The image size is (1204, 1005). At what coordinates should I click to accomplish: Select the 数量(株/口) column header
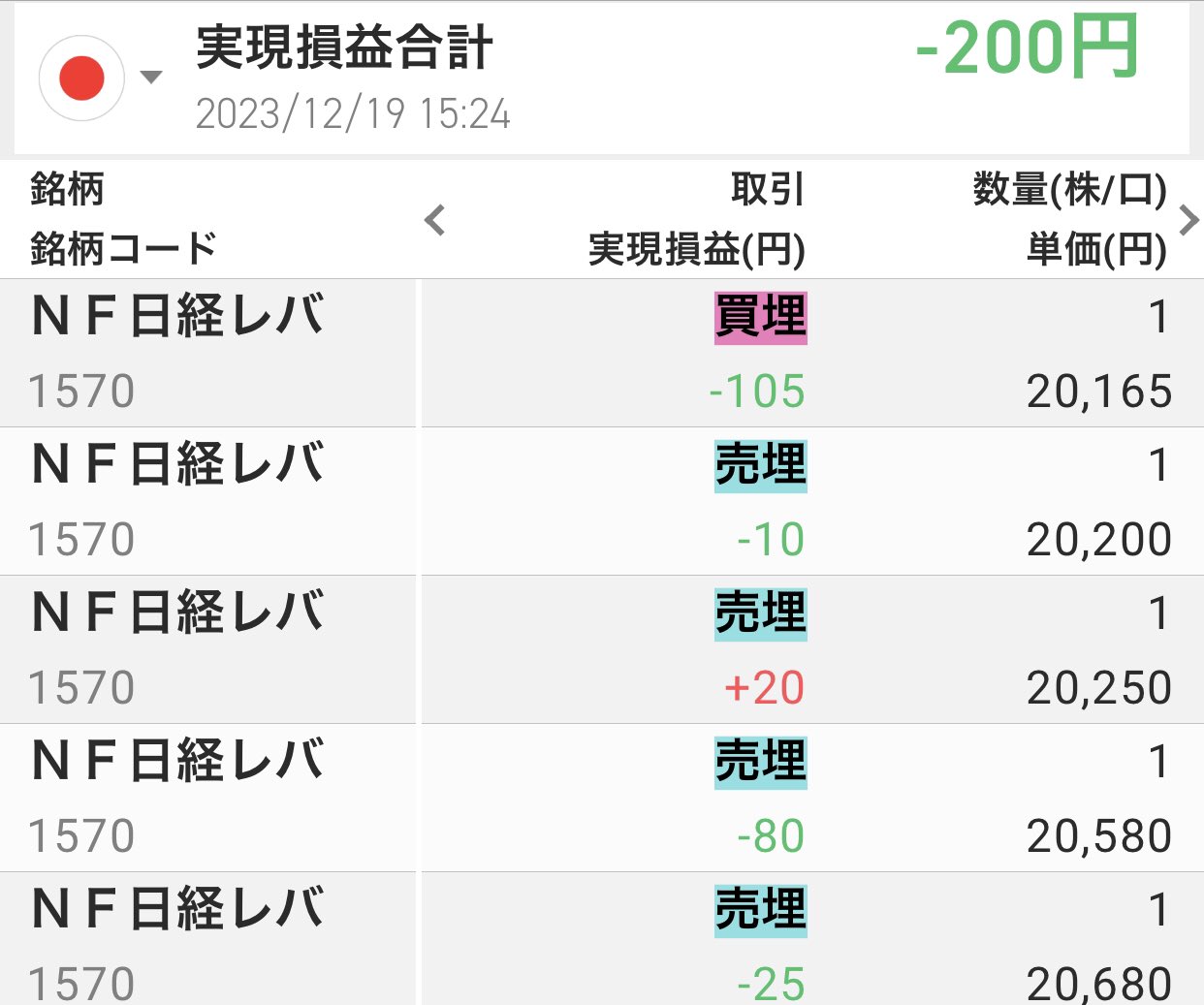pyautogui.click(x=1069, y=190)
